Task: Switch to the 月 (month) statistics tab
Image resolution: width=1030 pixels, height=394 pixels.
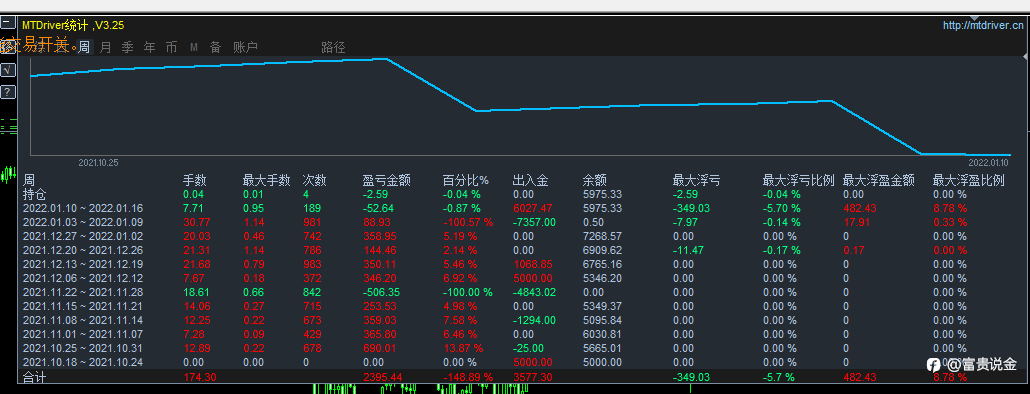Action: pos(106,47)
